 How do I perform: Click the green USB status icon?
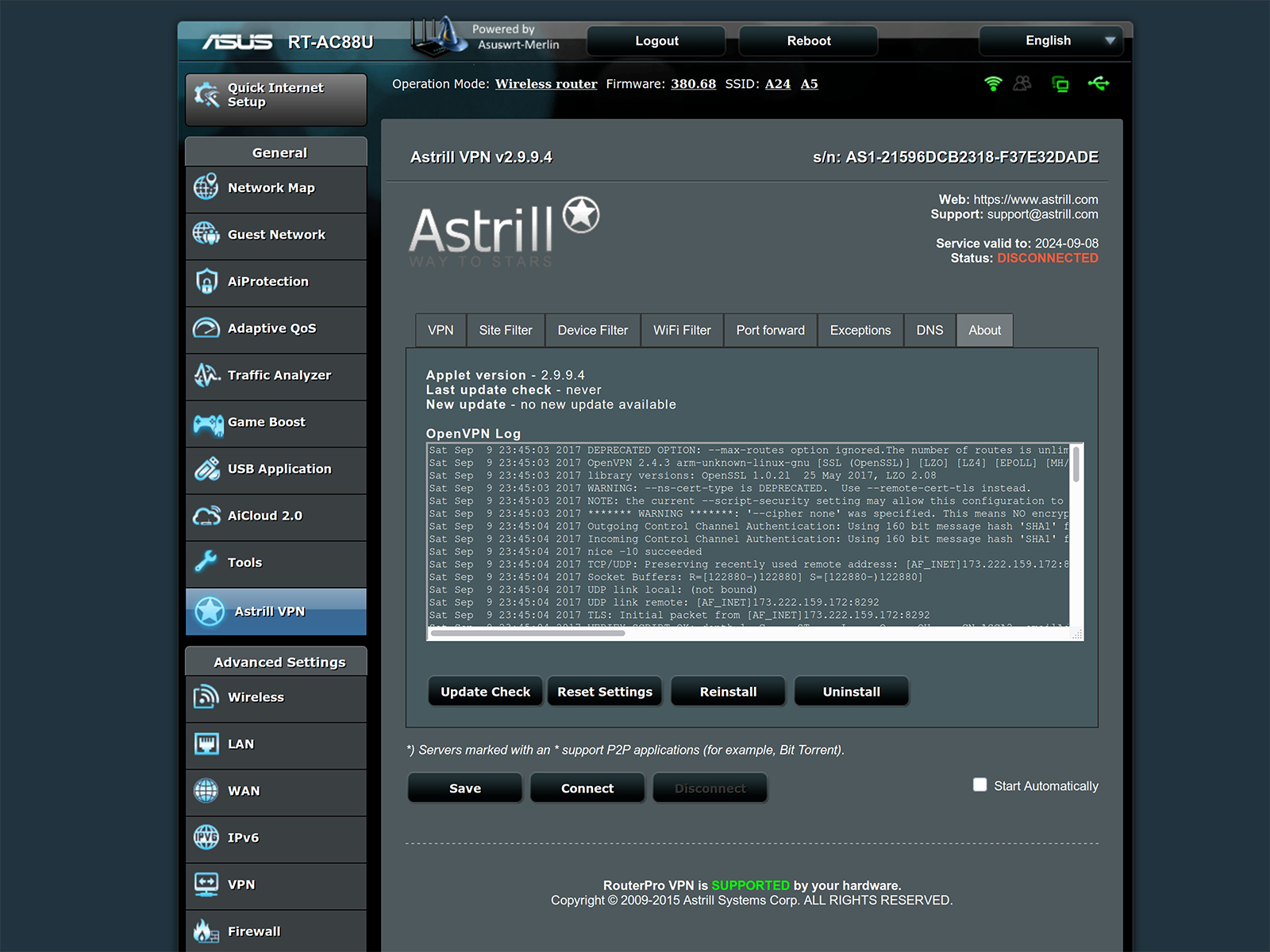tap(1099, 83)
